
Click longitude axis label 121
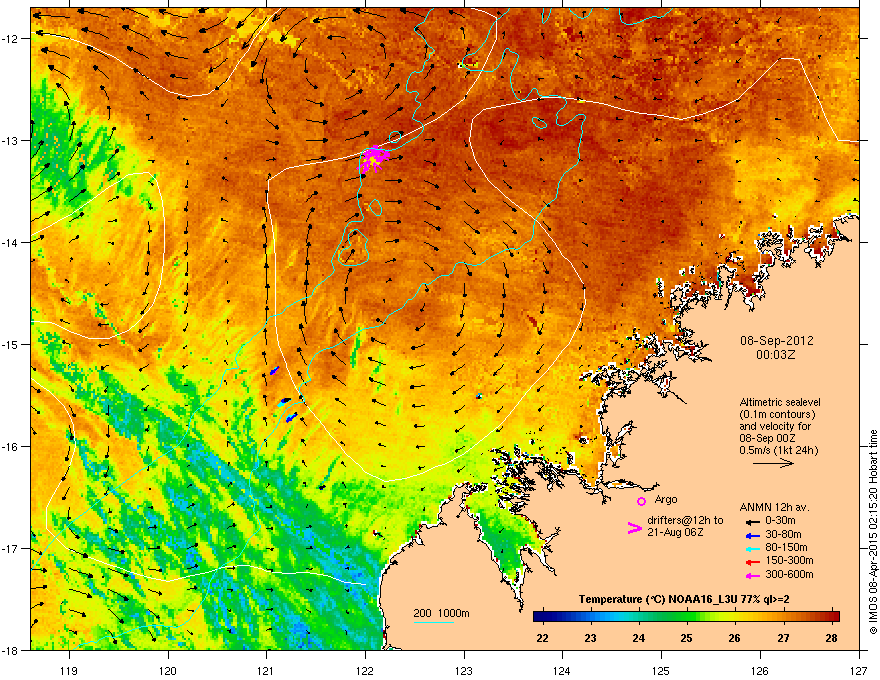click(266, 670)
